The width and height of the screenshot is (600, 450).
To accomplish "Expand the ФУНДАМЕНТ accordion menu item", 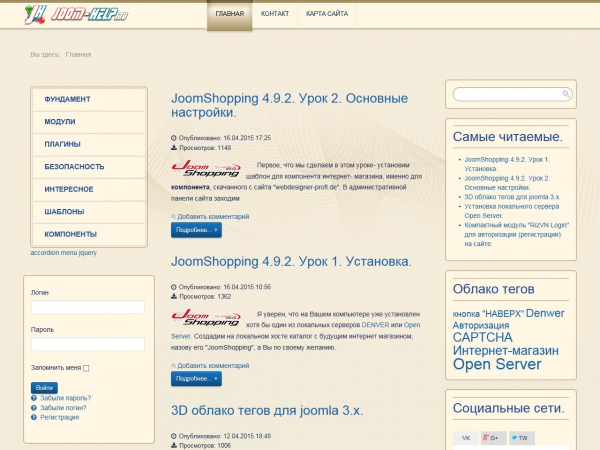I will click(89, 99).
